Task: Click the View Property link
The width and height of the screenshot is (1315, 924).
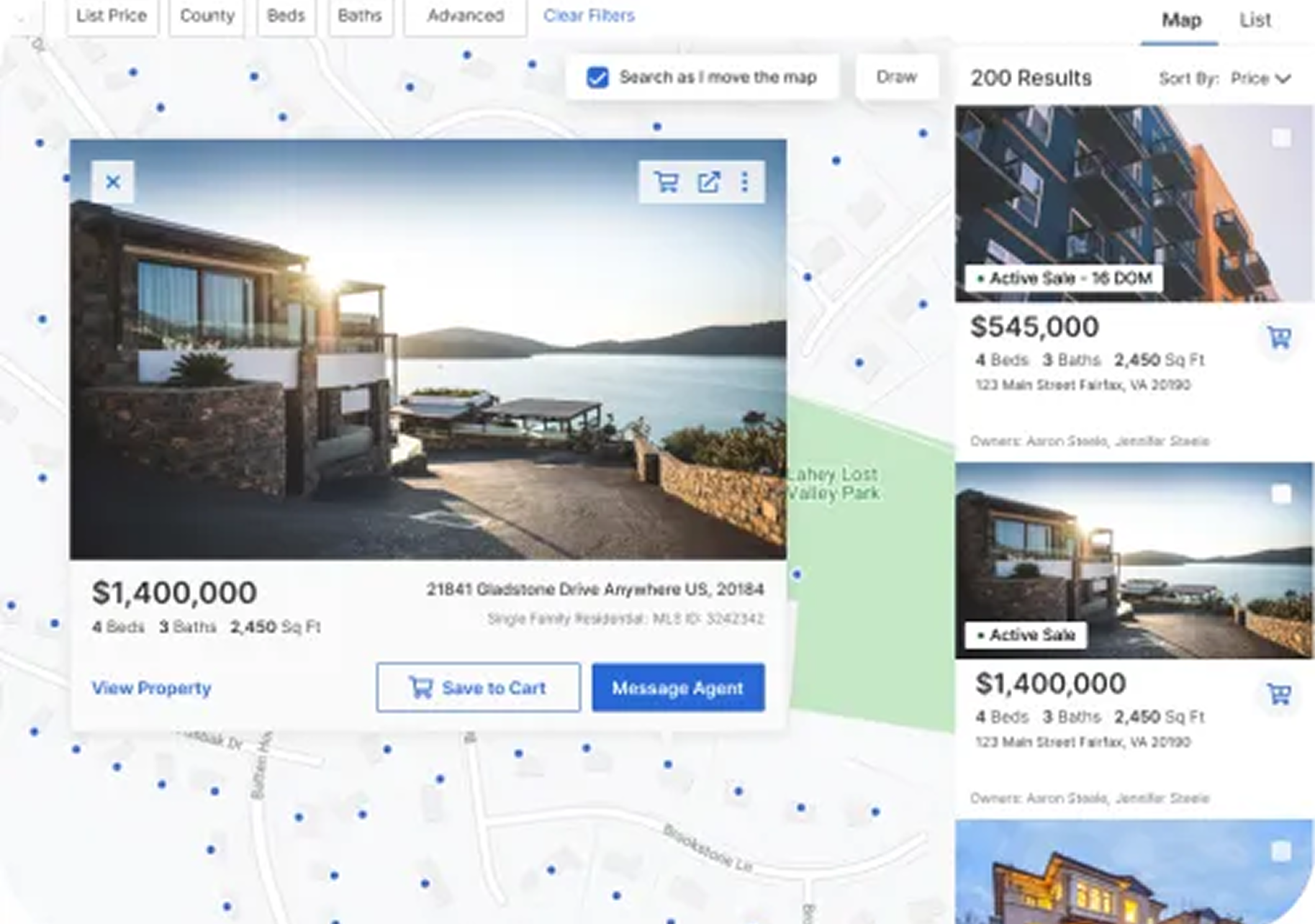Action: coord(152,688)
